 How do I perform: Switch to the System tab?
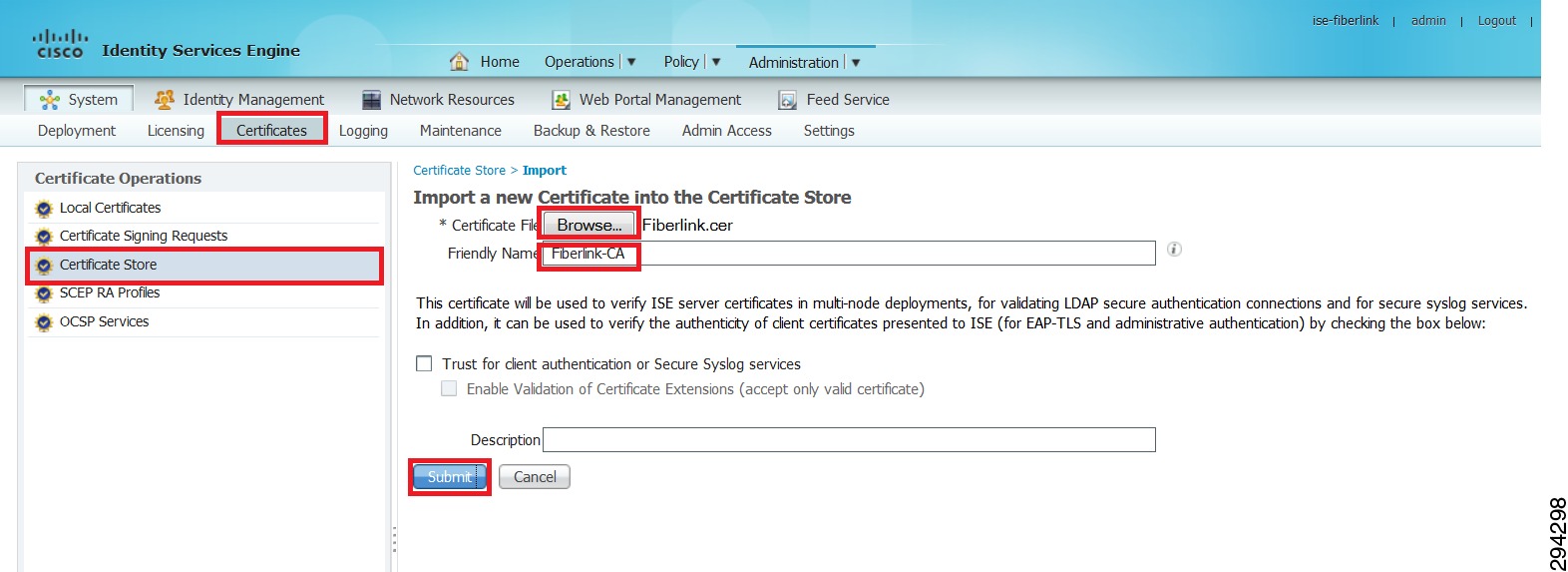point(79,99)
